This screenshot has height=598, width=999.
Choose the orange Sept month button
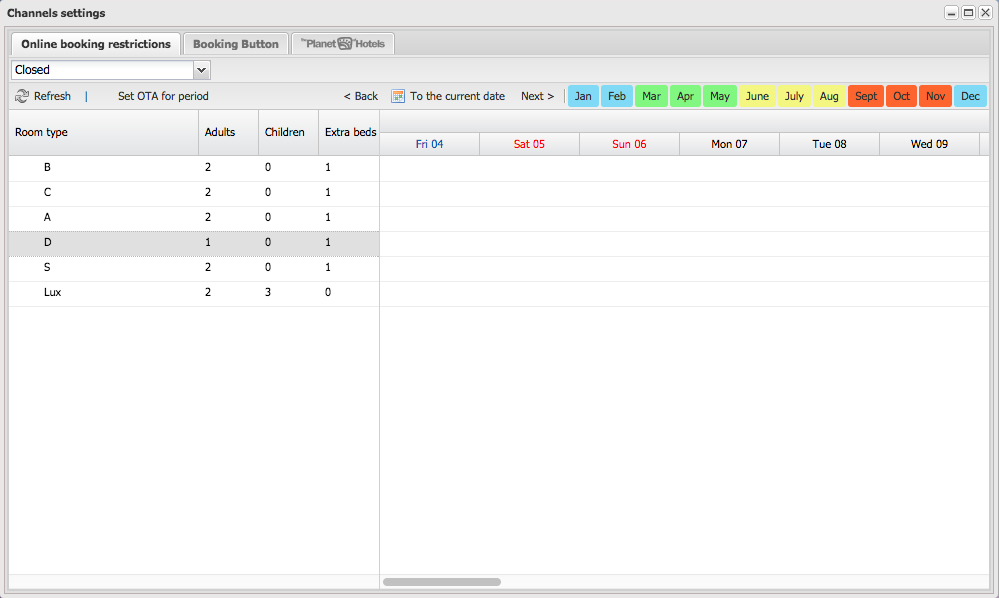tap(866, 96)
